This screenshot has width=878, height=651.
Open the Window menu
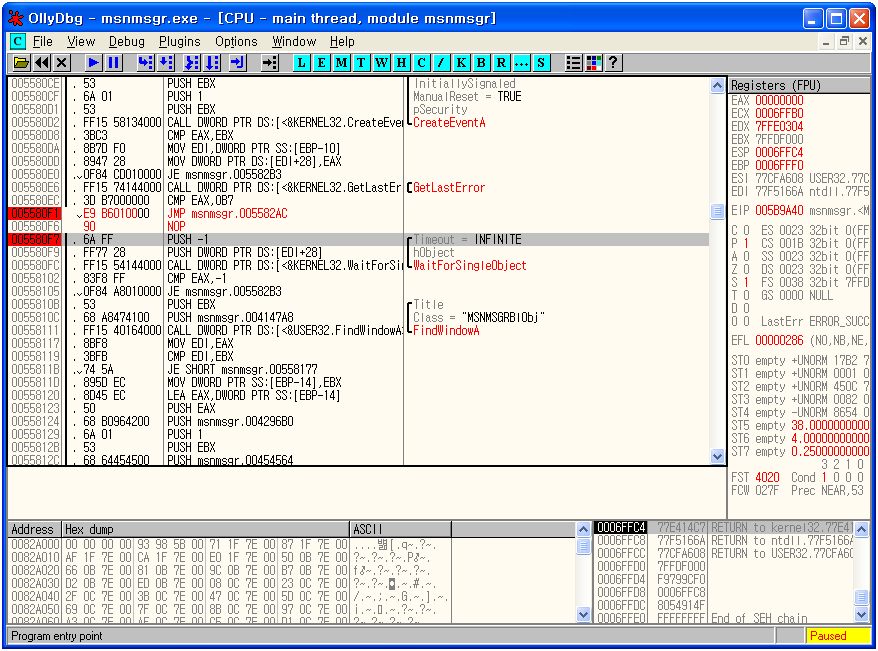click(x=294, y=41)
